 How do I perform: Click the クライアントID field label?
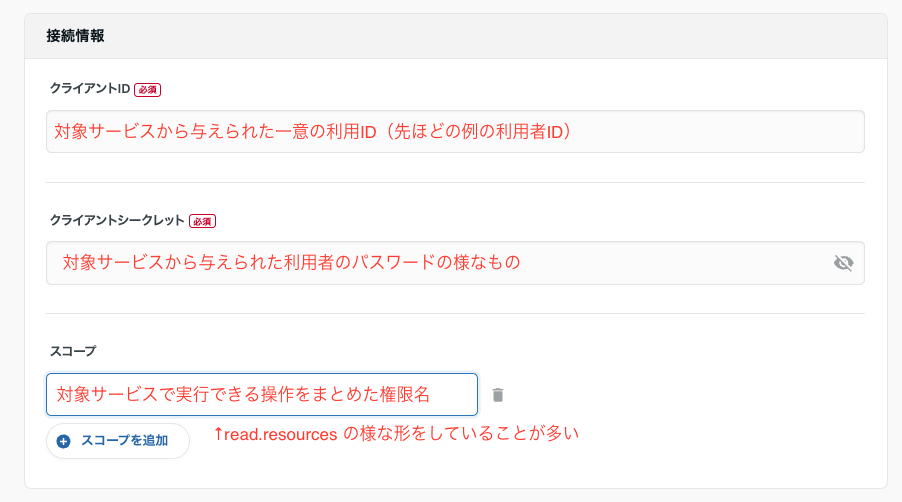[90, 89]
